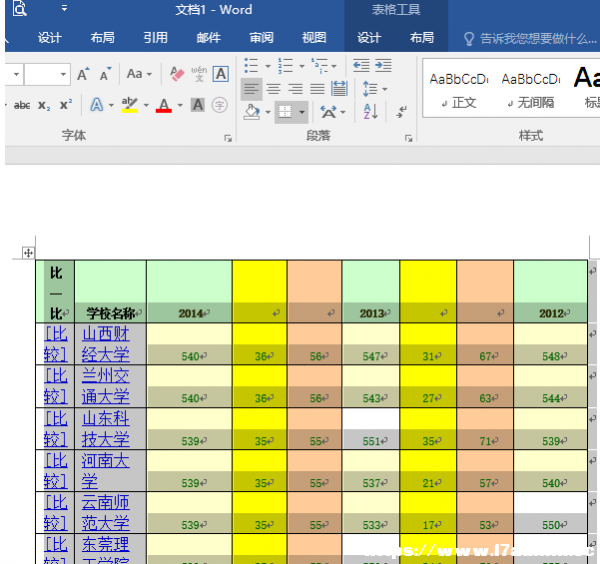Apply character border icon

[x=221, y=73]
